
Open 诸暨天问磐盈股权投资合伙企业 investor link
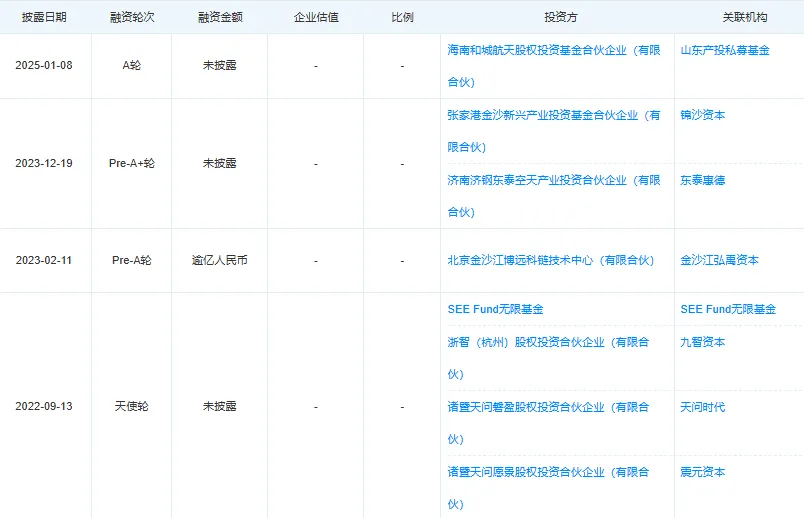click(548, 423)
